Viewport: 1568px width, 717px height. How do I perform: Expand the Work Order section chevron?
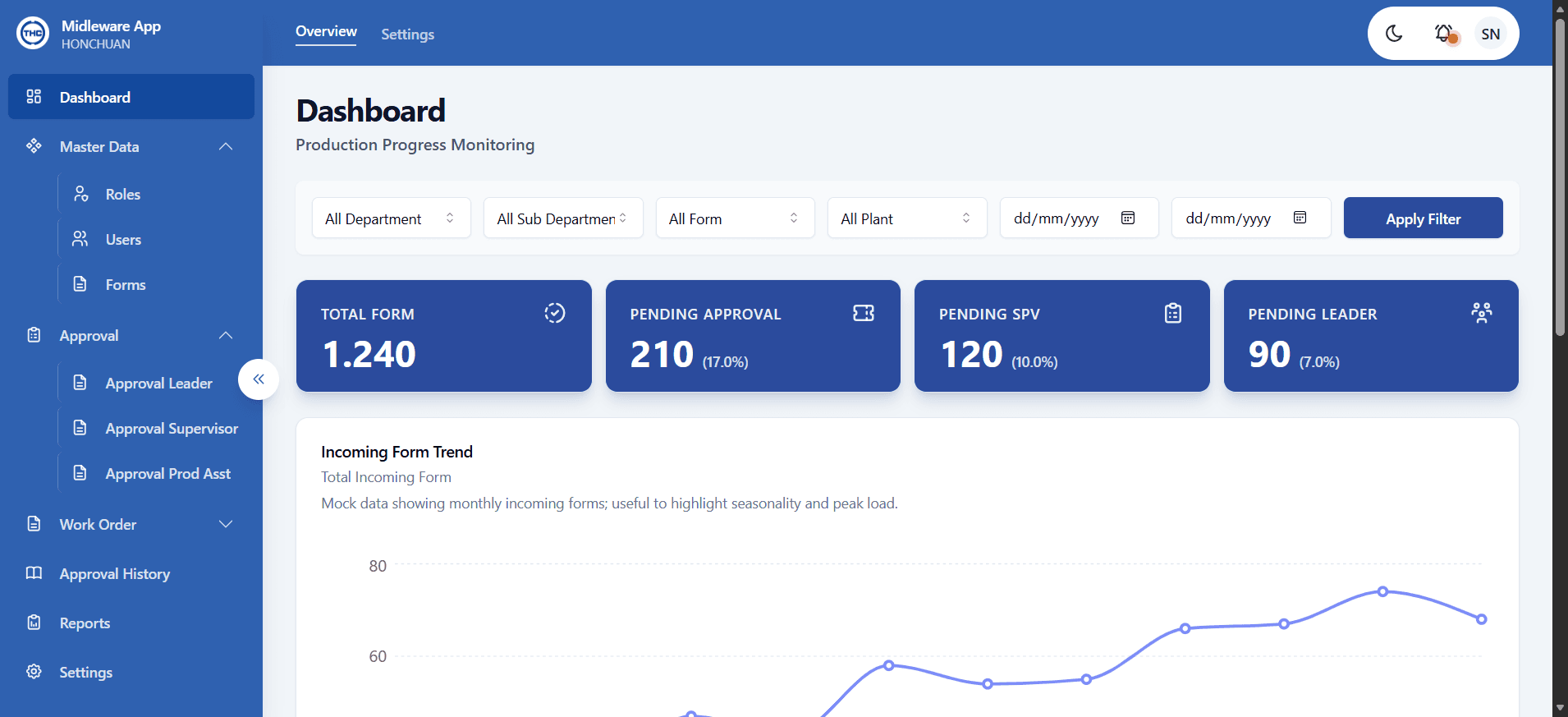(x=226, y=524)
